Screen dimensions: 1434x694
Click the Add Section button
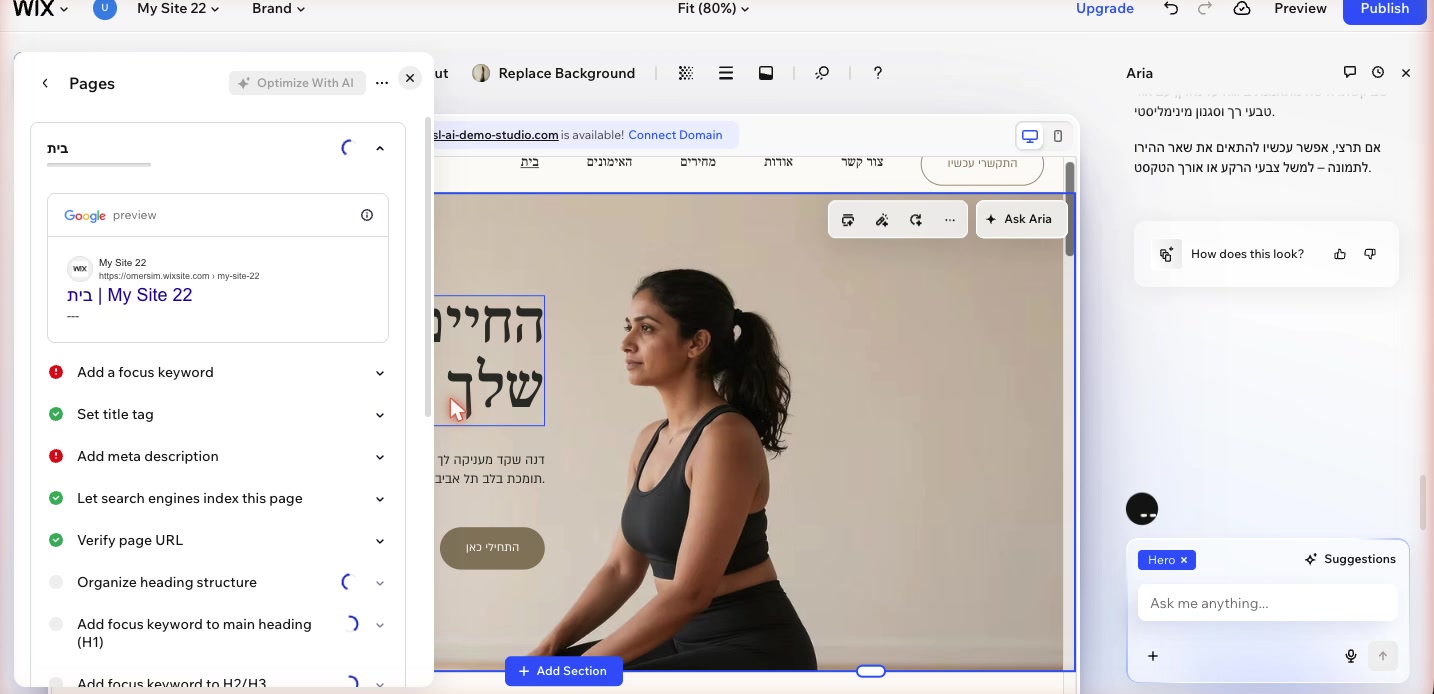click(563, 671)
